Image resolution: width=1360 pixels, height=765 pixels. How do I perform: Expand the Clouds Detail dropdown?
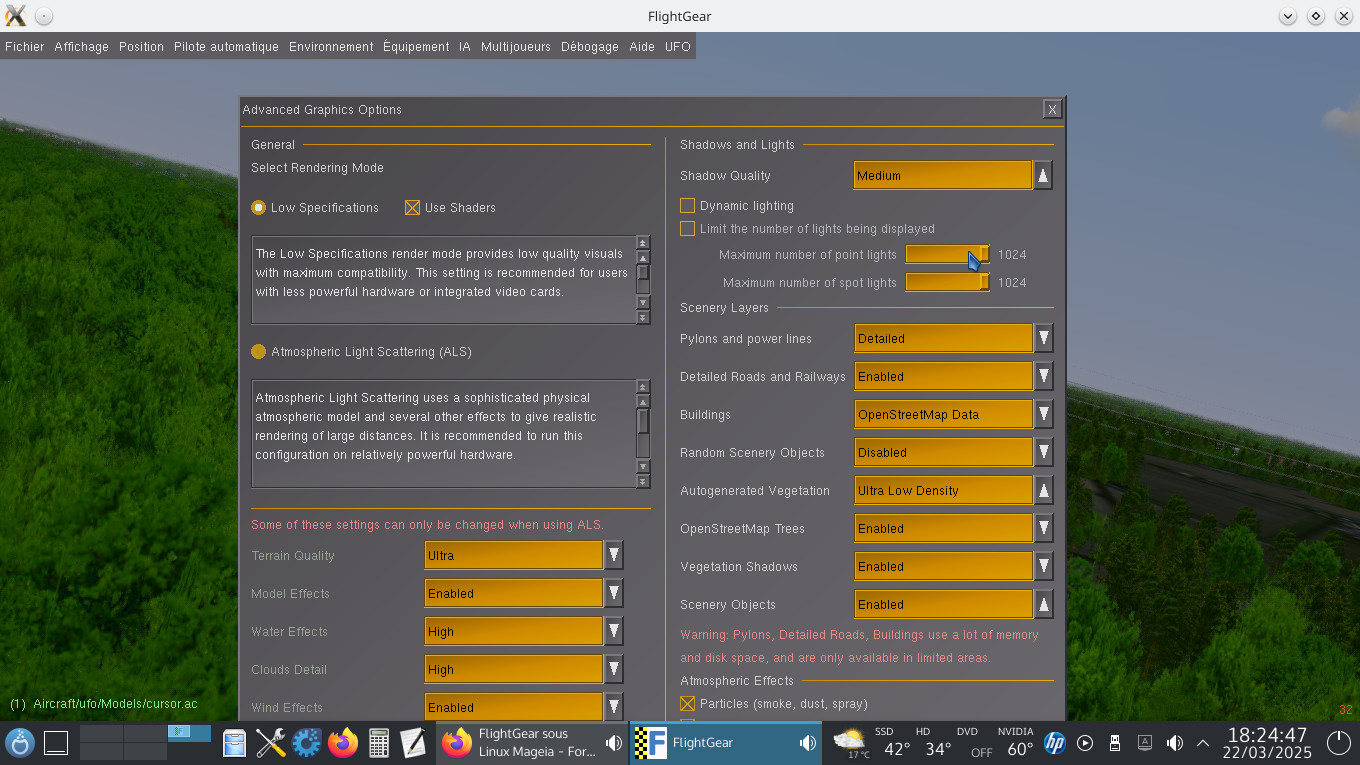614,670
